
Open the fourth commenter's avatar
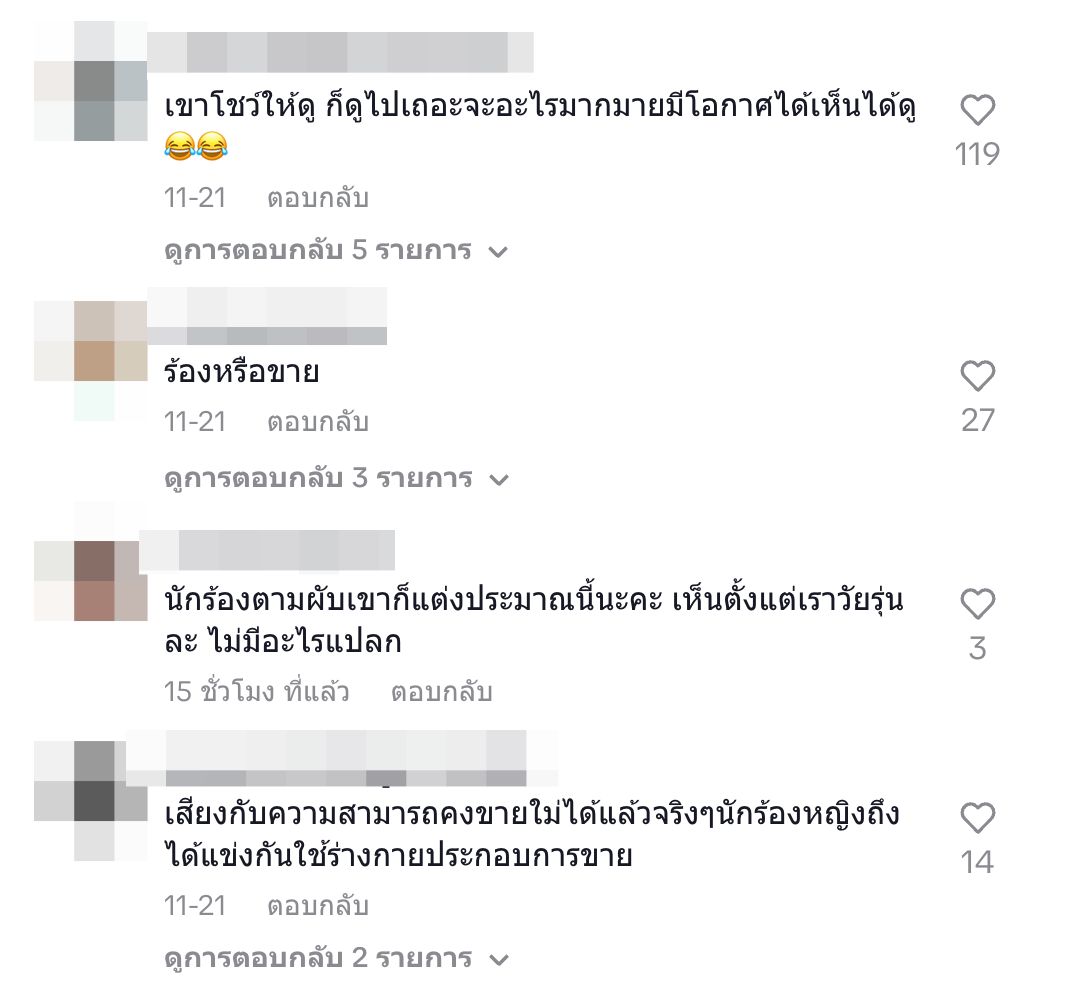[91, 801]
